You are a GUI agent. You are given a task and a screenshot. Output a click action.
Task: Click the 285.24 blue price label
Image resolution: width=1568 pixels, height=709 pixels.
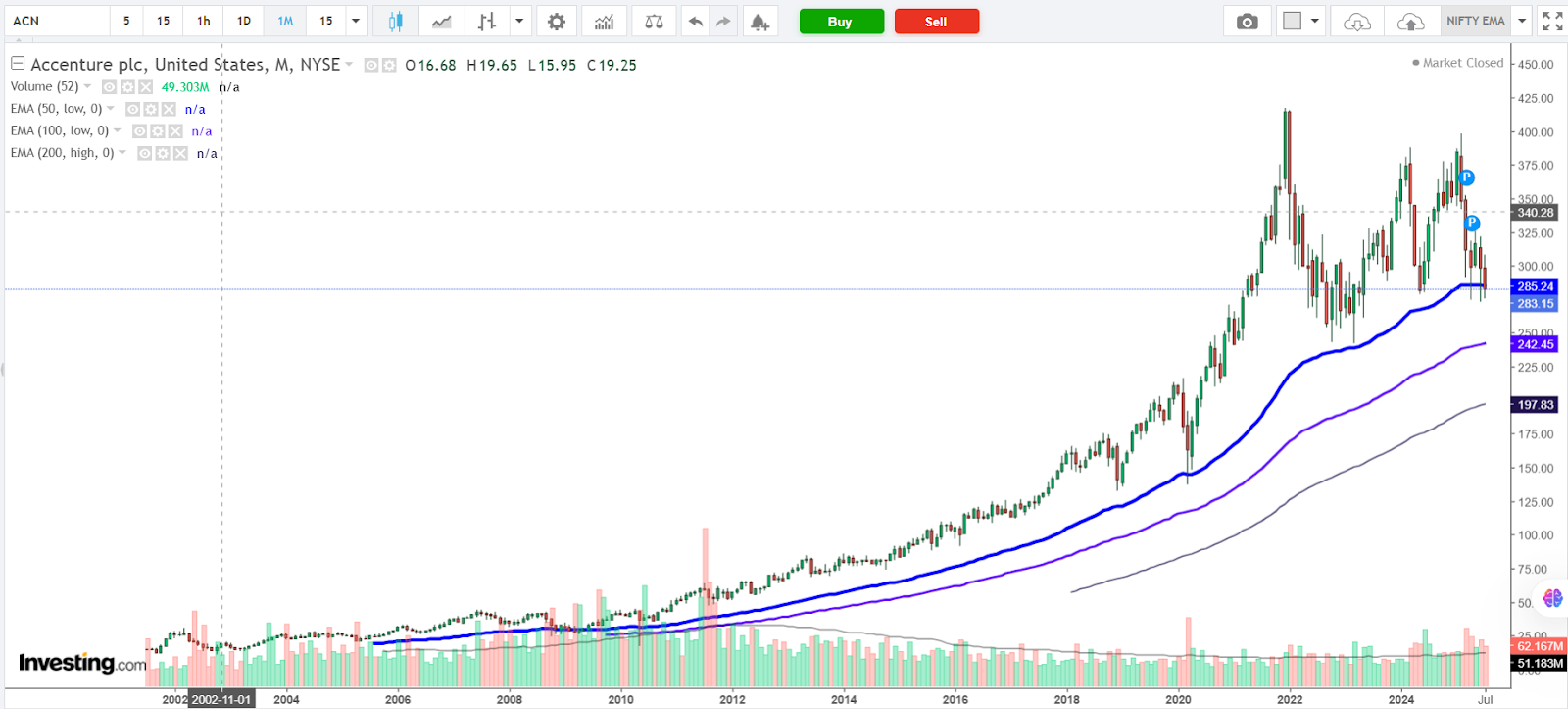1535,286
